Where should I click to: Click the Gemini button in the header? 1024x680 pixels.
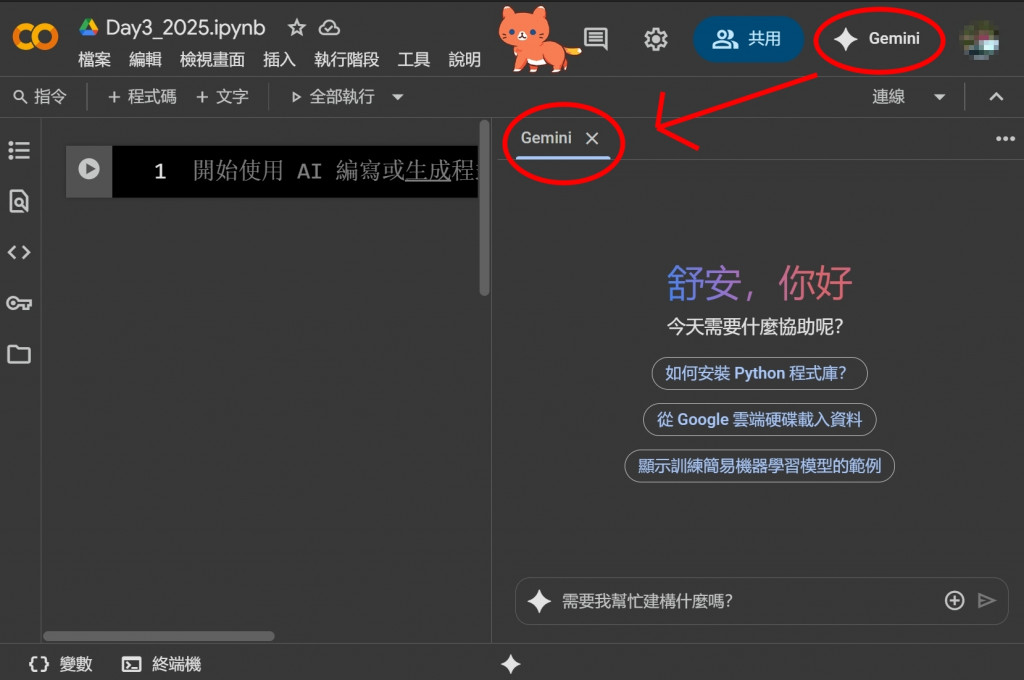878,39
